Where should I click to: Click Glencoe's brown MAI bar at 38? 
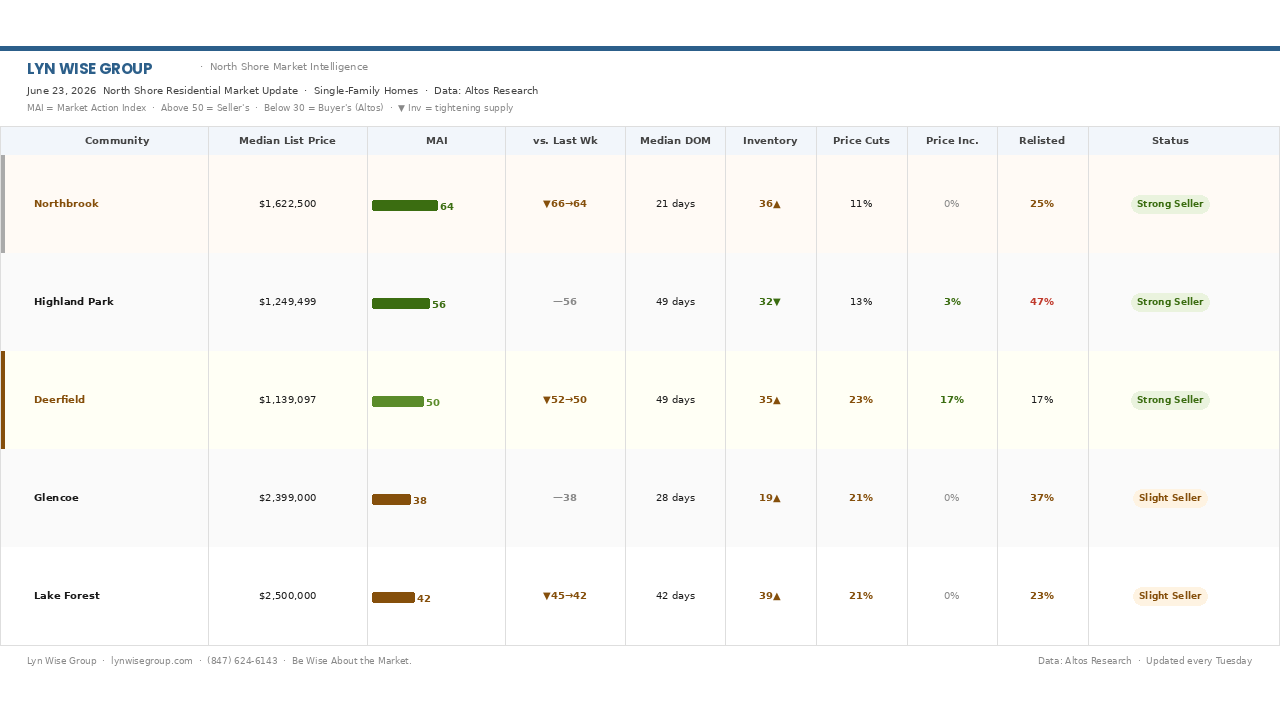point(391,500)
